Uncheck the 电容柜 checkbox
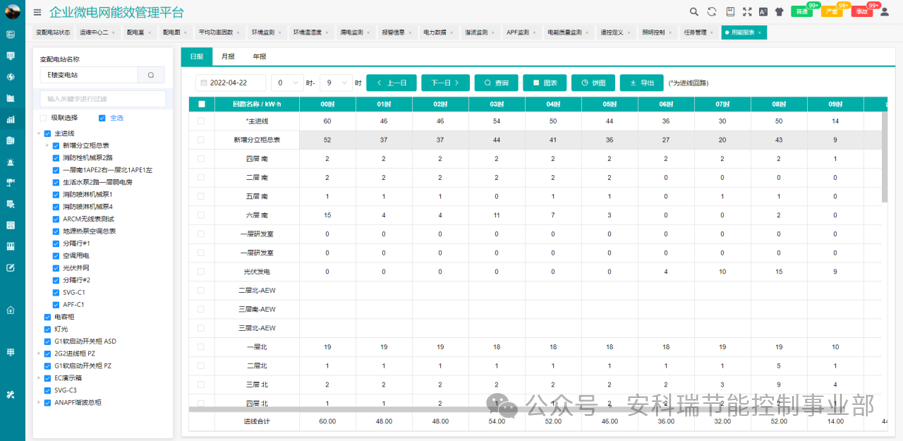The height and width of the screenshot is (441, 903). [48, 317]
